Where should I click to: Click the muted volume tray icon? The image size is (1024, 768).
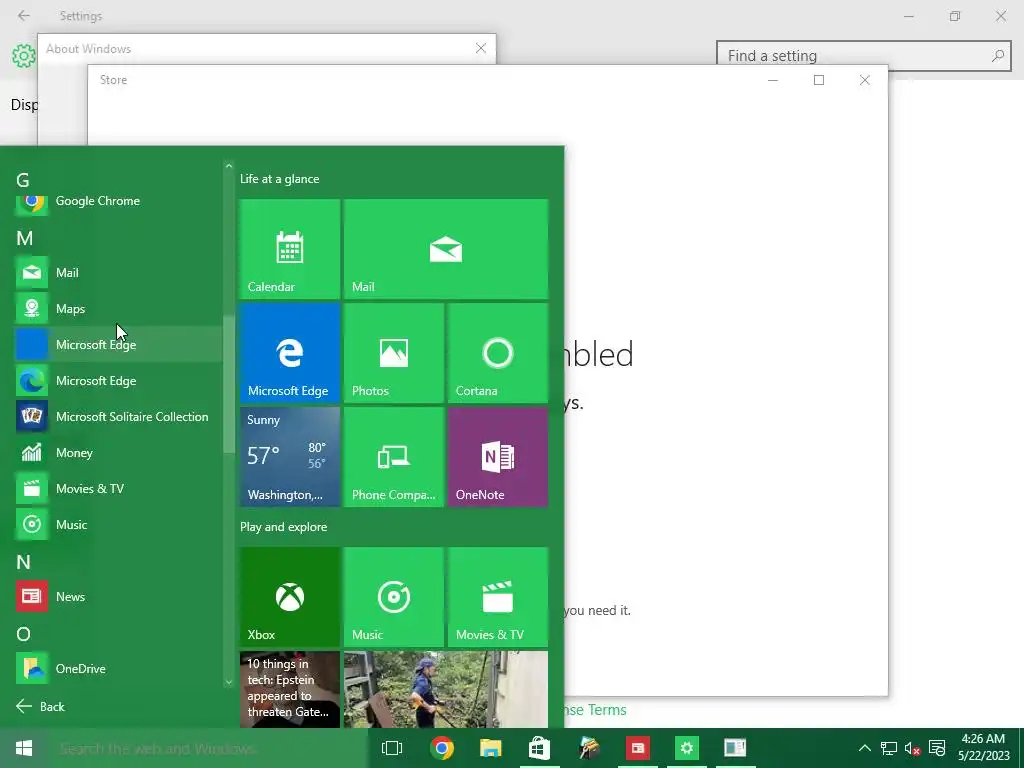click(912, 748)
